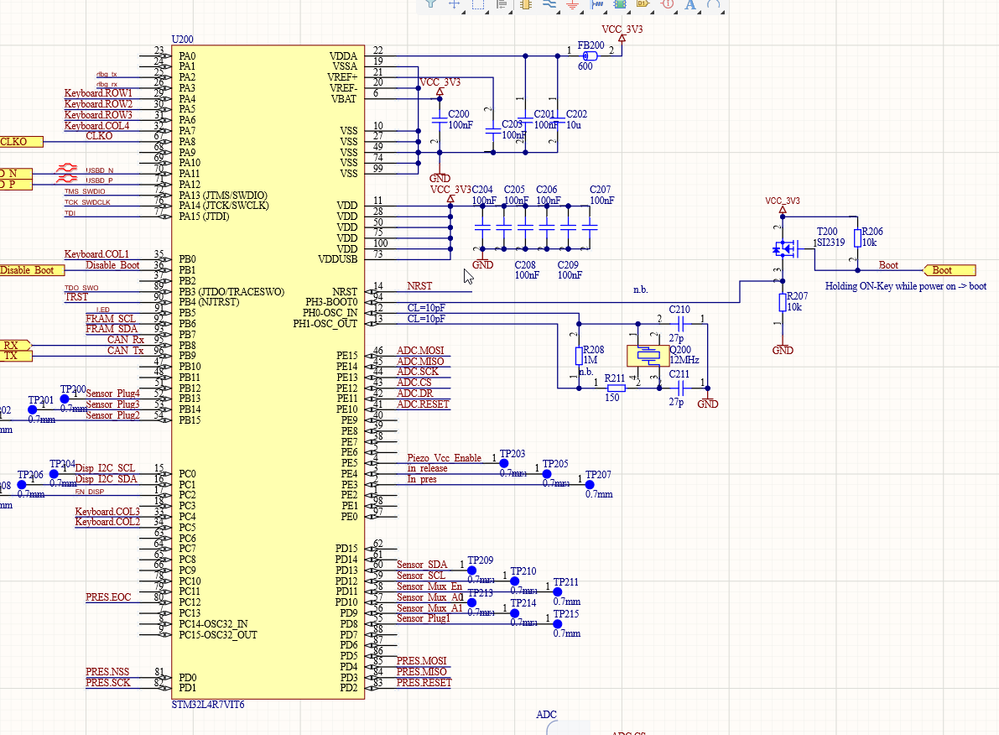Select the Boot output port

(x=949, y=270)
